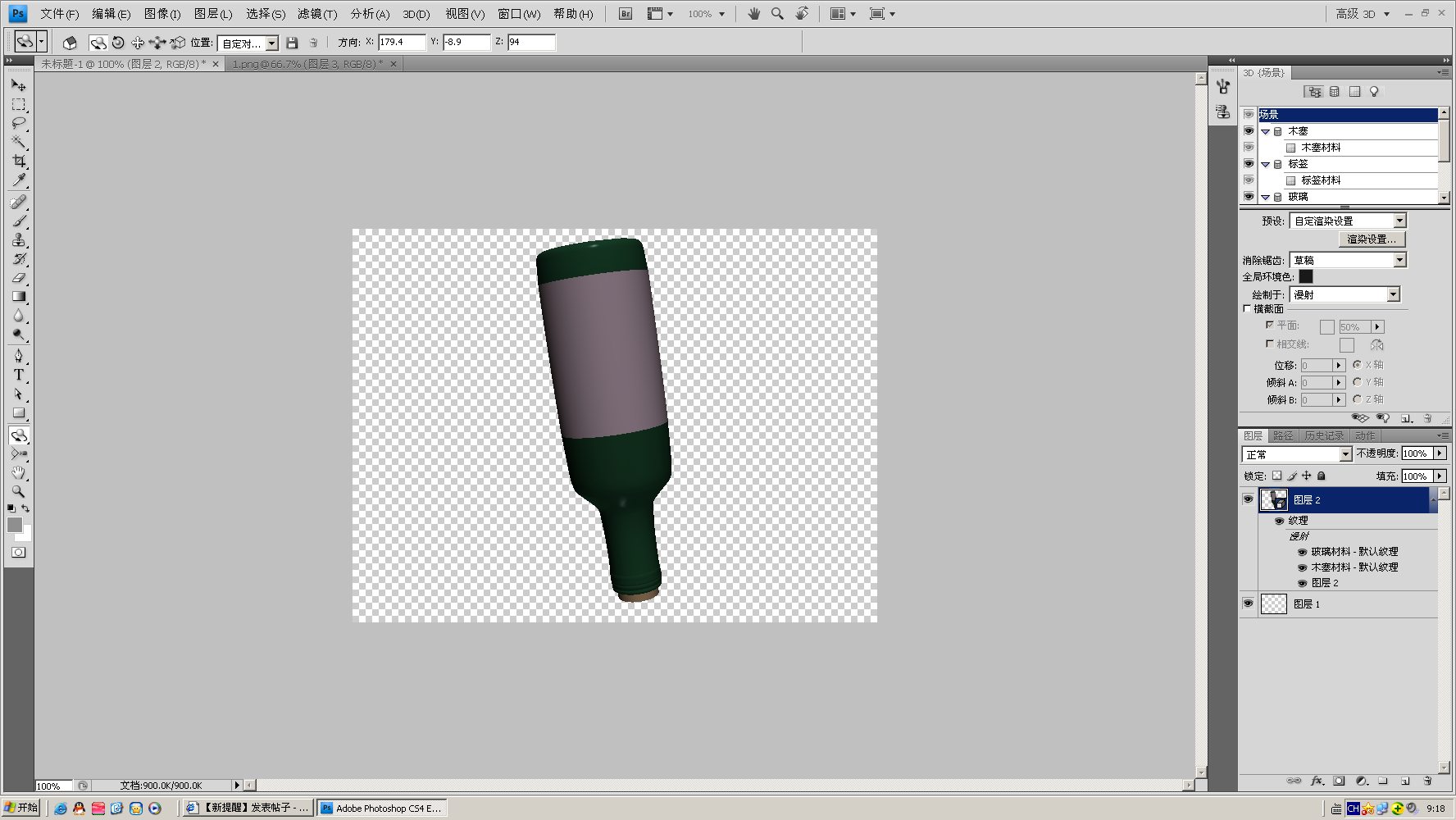Hide the 图层 2 layer

1248,499
